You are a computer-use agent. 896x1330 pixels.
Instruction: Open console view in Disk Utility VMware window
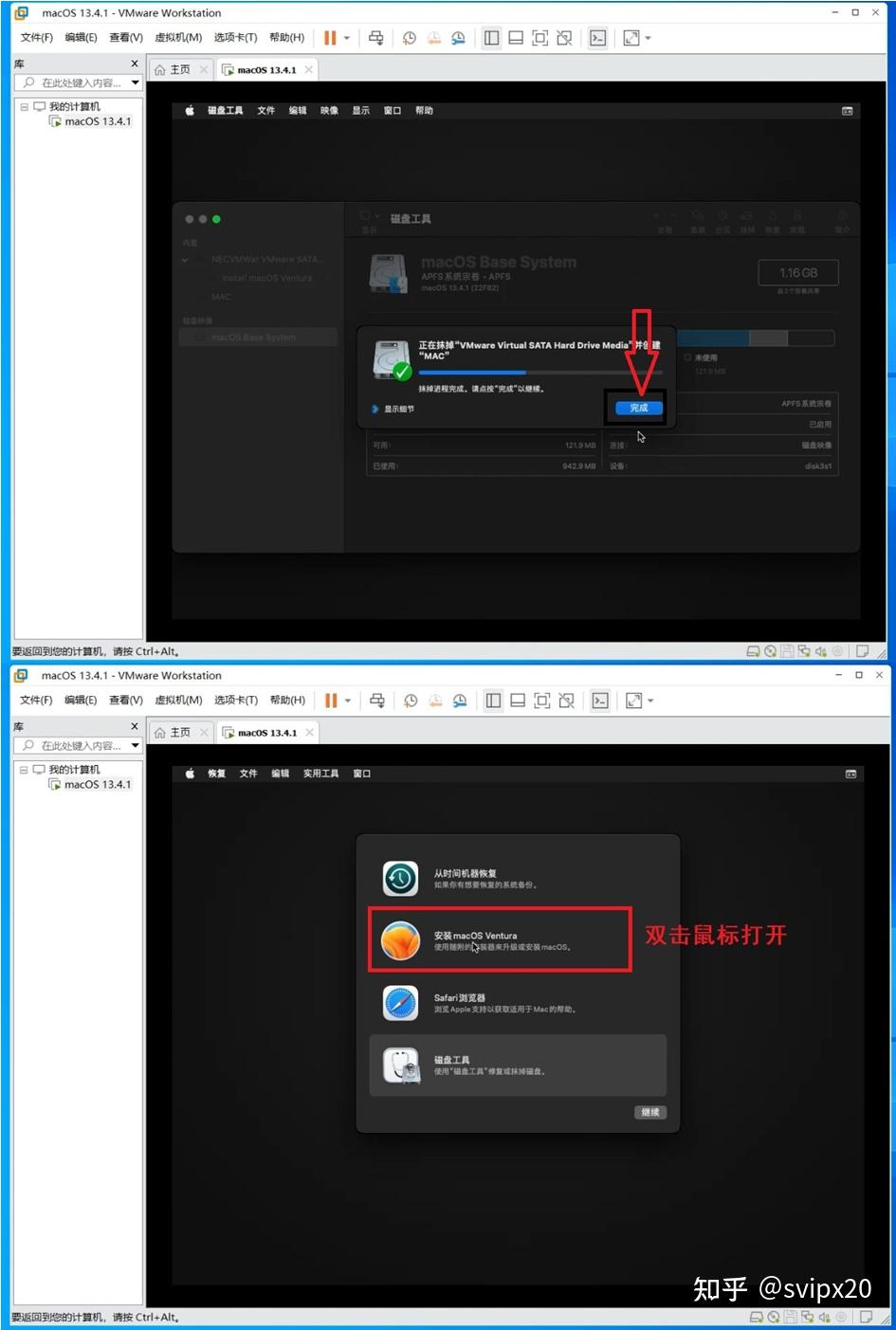click(x=598, y=38)
